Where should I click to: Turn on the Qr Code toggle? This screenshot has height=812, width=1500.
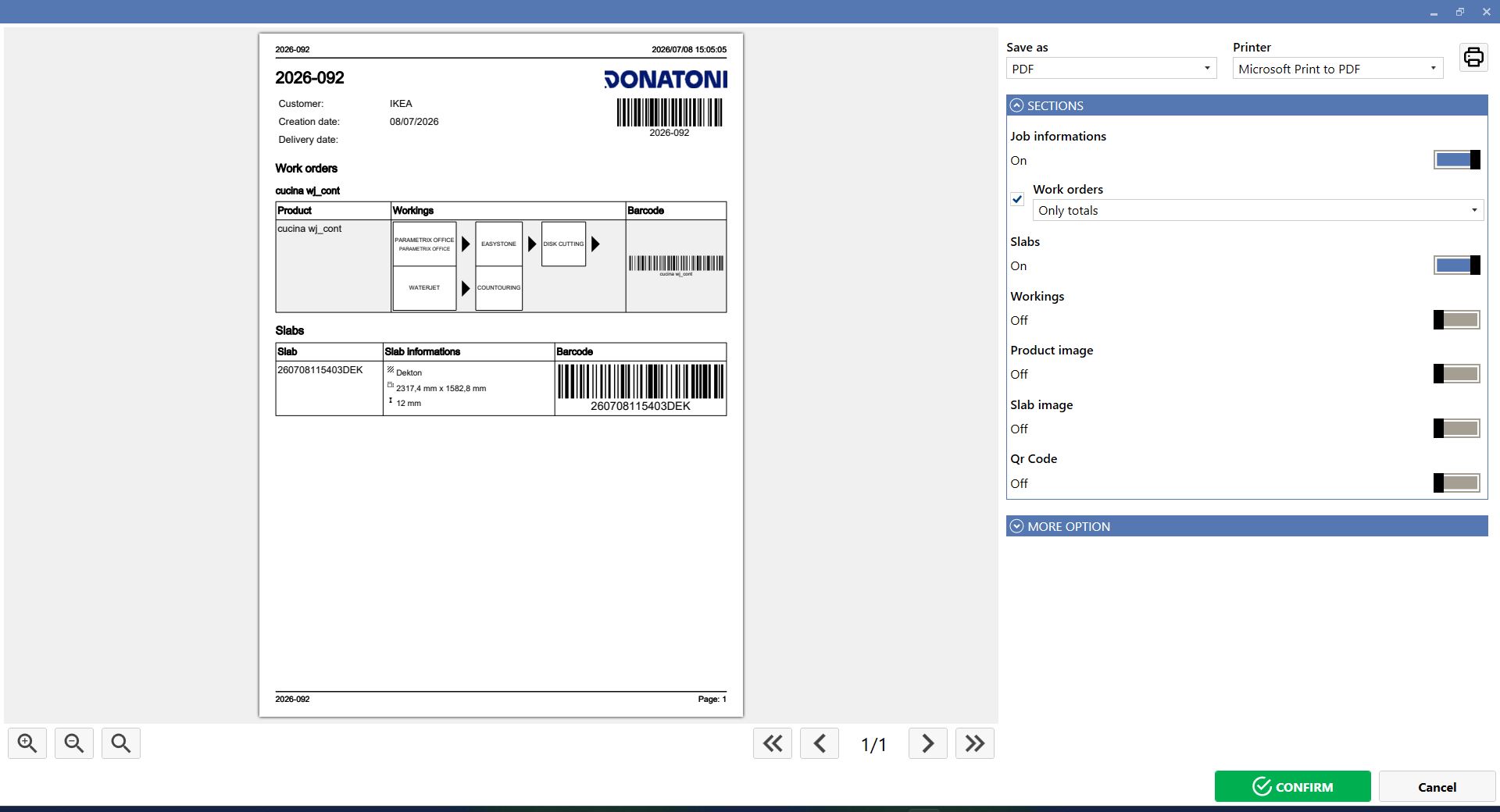(1457, 483)
